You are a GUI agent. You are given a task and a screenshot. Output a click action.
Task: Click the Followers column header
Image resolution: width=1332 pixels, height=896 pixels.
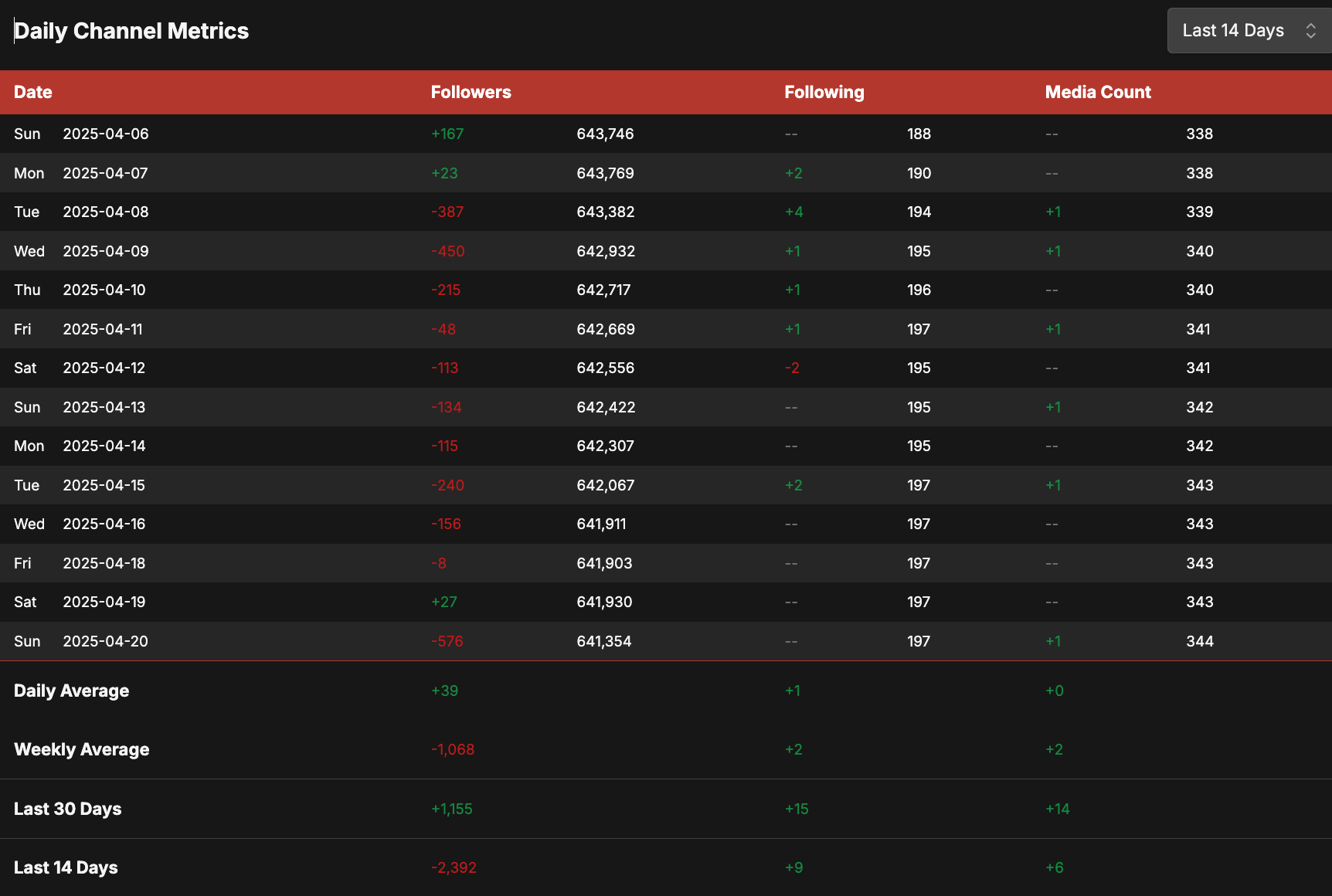pos(471,92)
